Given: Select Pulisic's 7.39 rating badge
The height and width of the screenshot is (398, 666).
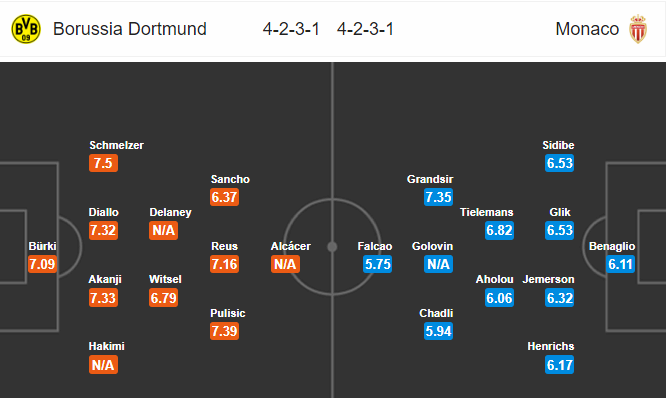Looking at the screenshot, I should pyautogui.click(x=224, y=331).
